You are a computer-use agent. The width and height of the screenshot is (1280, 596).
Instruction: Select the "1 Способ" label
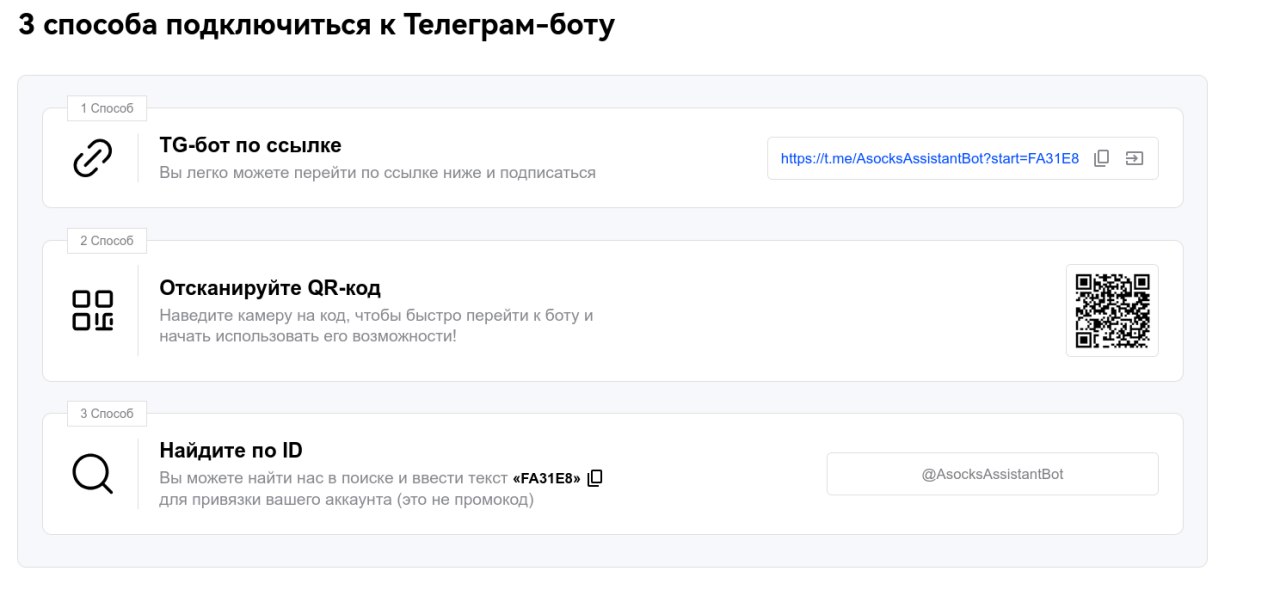coord(107,108)
